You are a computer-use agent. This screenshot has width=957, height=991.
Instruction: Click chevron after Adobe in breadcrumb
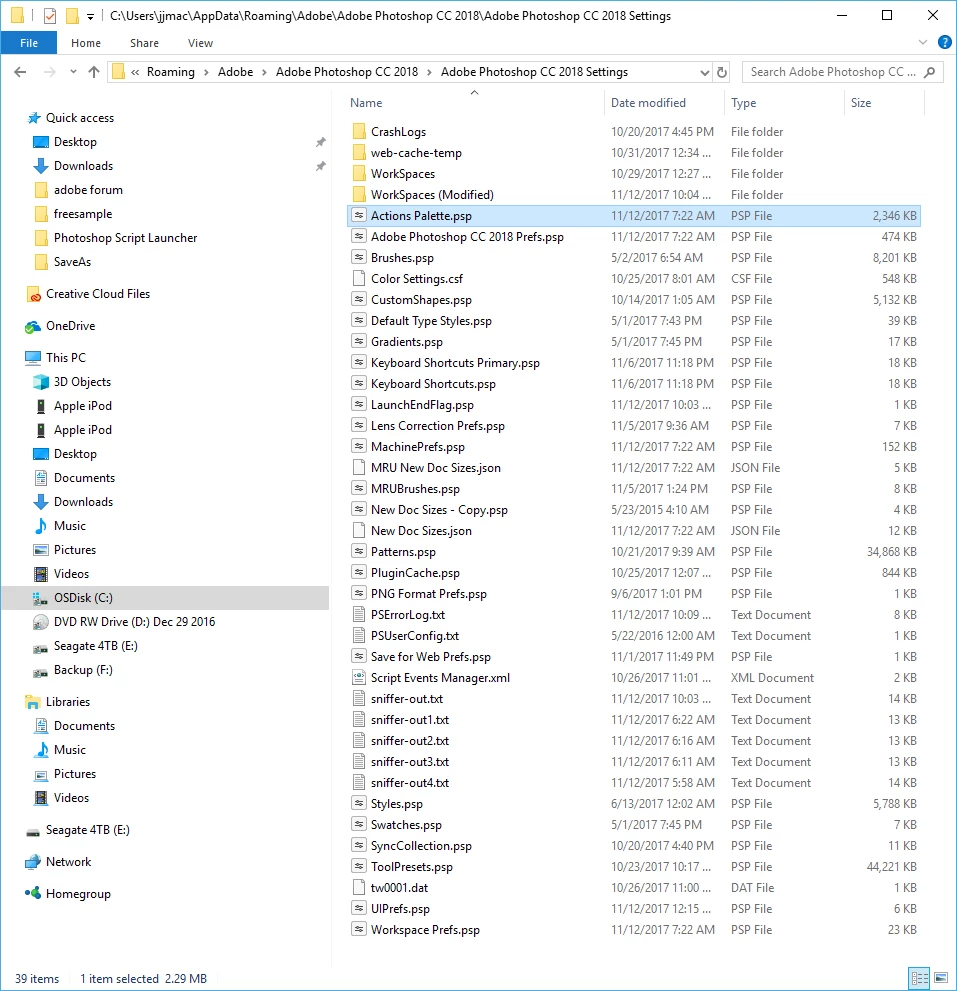click(264, 72)
